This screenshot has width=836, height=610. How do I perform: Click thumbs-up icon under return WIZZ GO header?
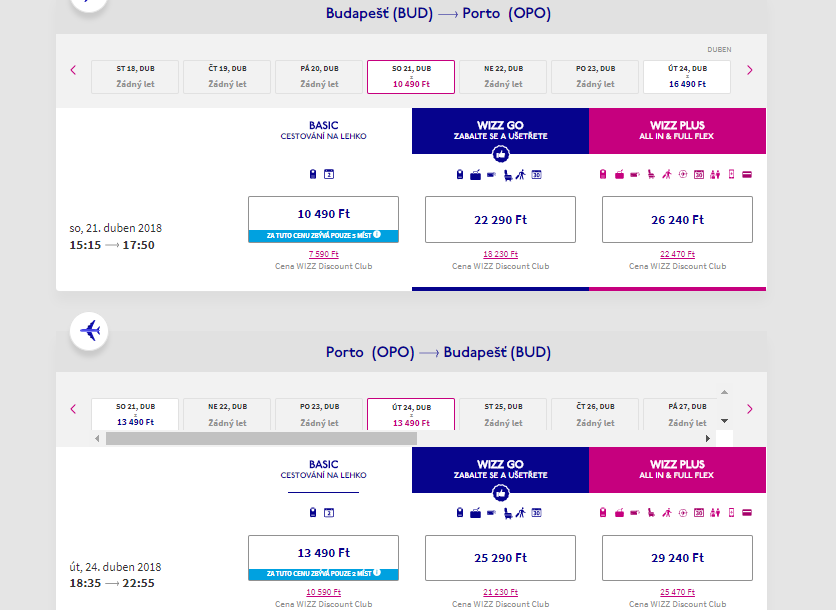coord(500,492)
